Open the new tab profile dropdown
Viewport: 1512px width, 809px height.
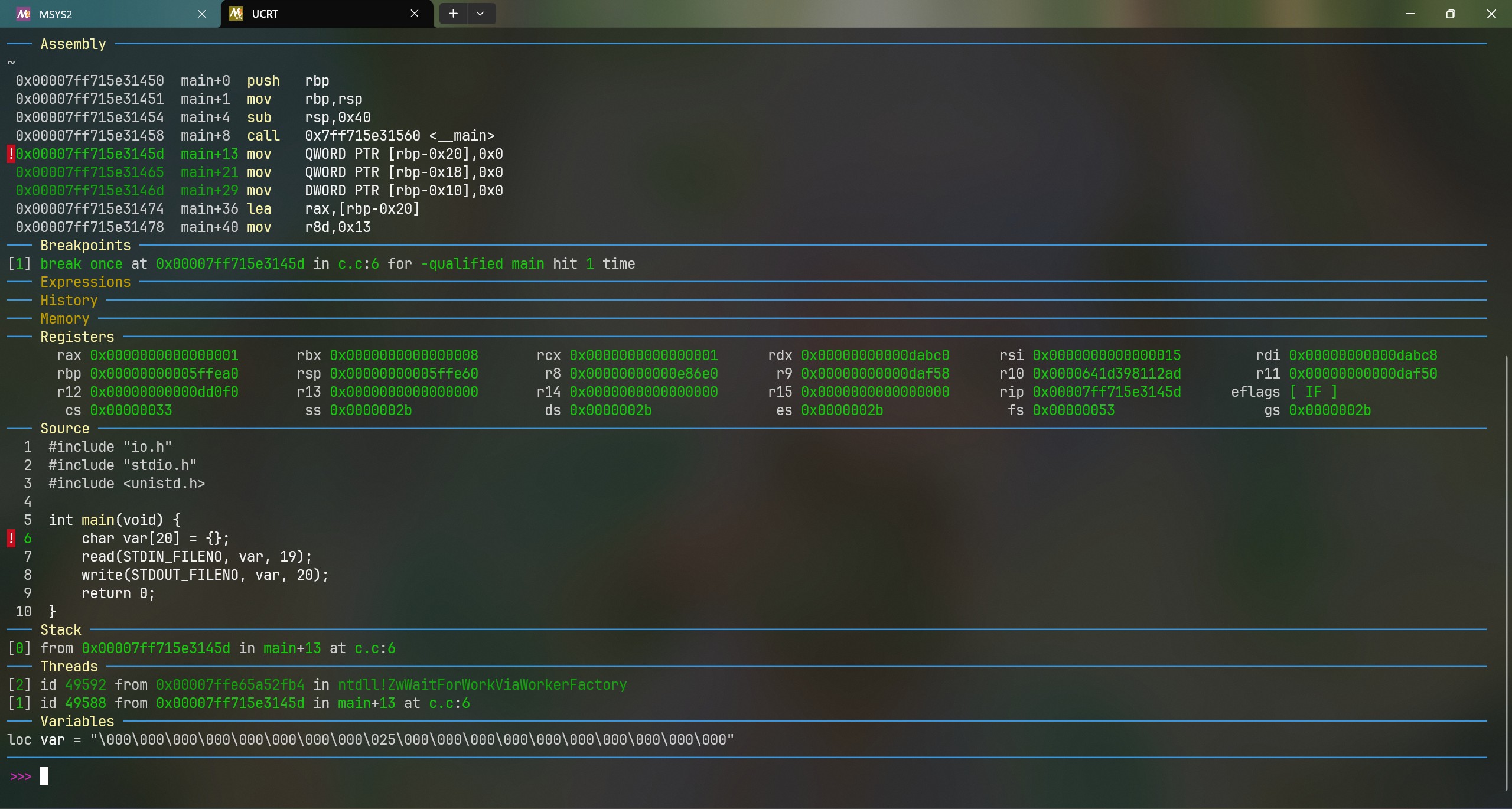pyautogui.click(x=480, y=14)
